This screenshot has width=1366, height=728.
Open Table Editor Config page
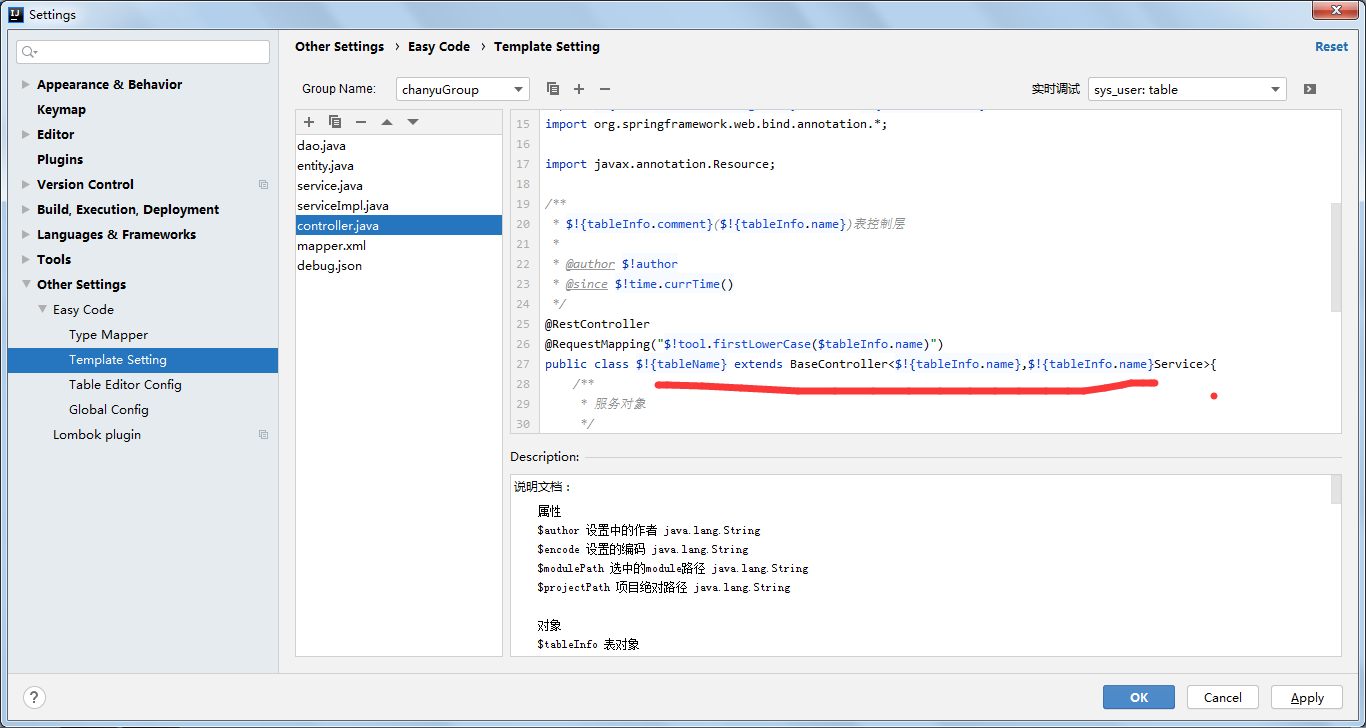(x=125, y=384)
